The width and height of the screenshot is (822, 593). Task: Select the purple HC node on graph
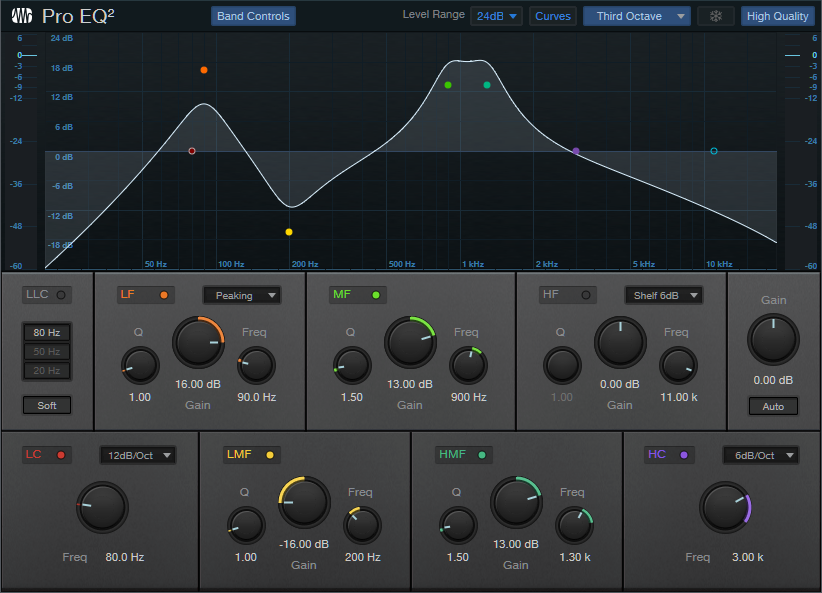576,151
